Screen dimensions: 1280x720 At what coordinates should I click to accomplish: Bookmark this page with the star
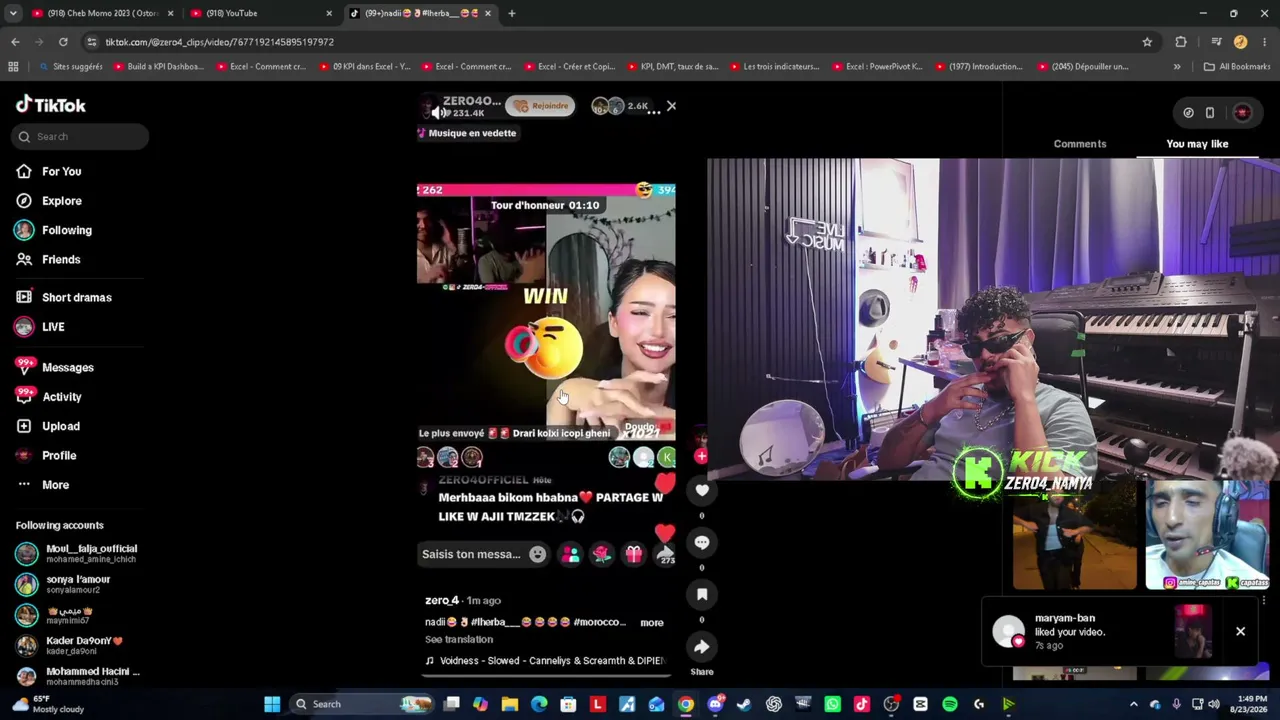tap(1147, 42)
